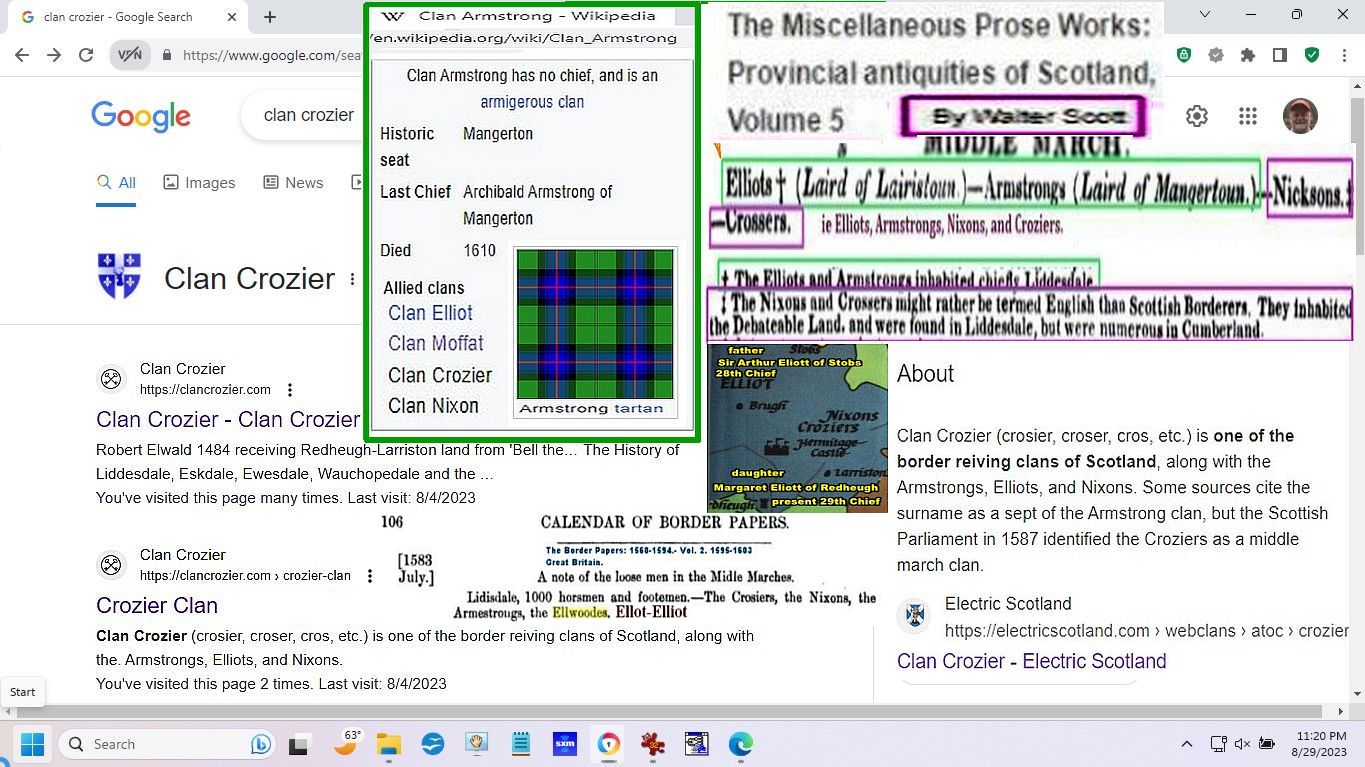Open Task View on the taskbar
This screenshot has height=767, width=1365.
pos(298,744)
